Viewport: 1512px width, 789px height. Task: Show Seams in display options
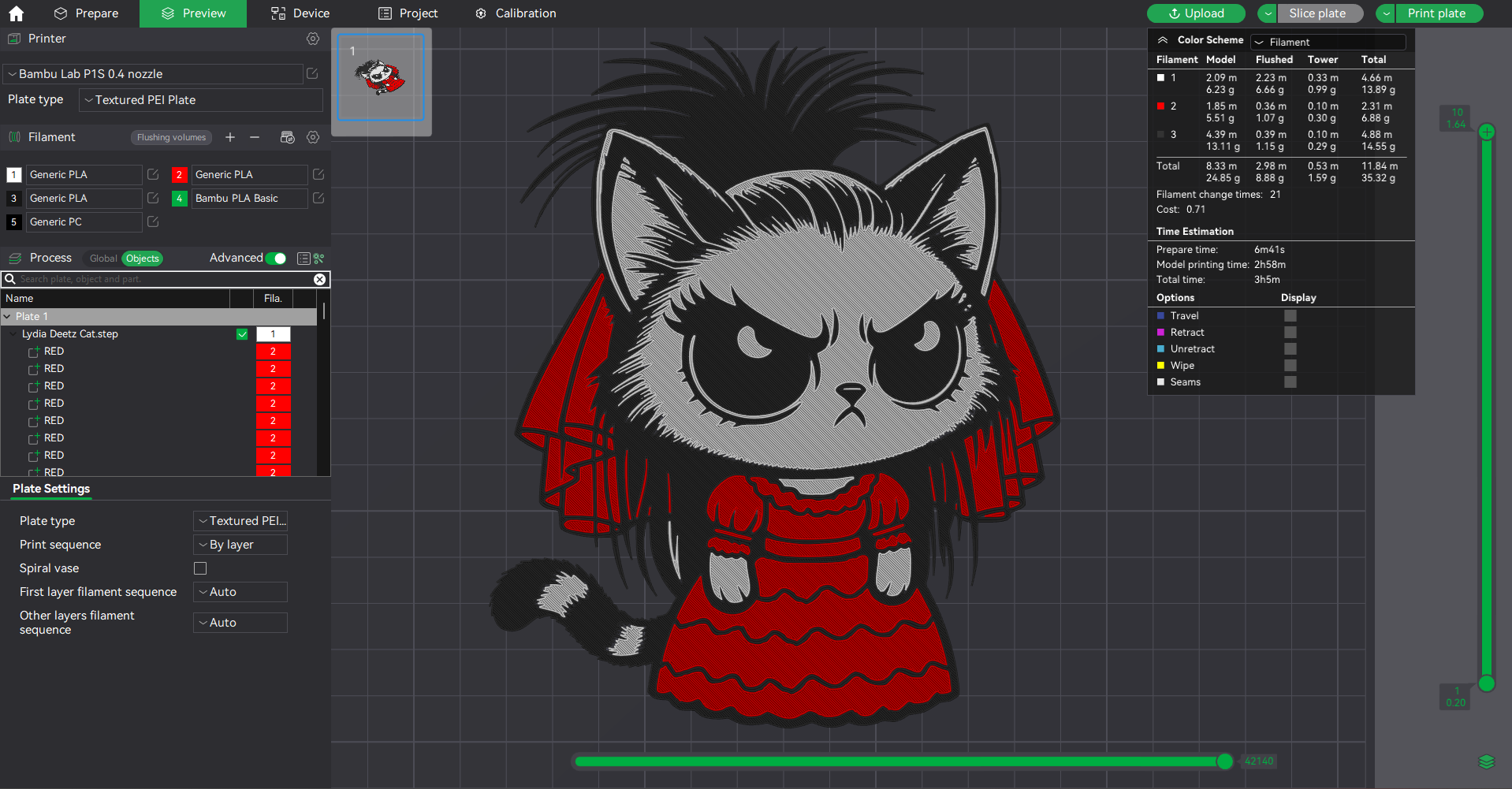[x=1290, y=381]
